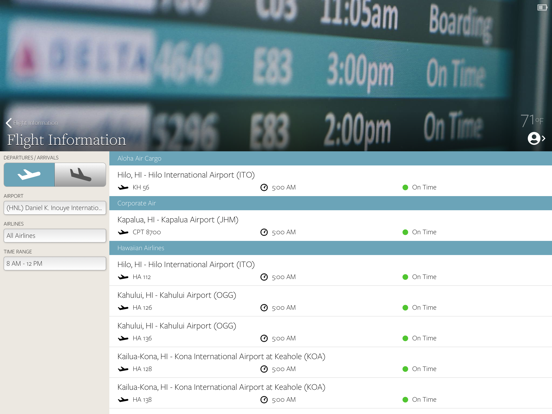
Task: Click the plane icon beside CPT 8700
Action: [123, 232]
